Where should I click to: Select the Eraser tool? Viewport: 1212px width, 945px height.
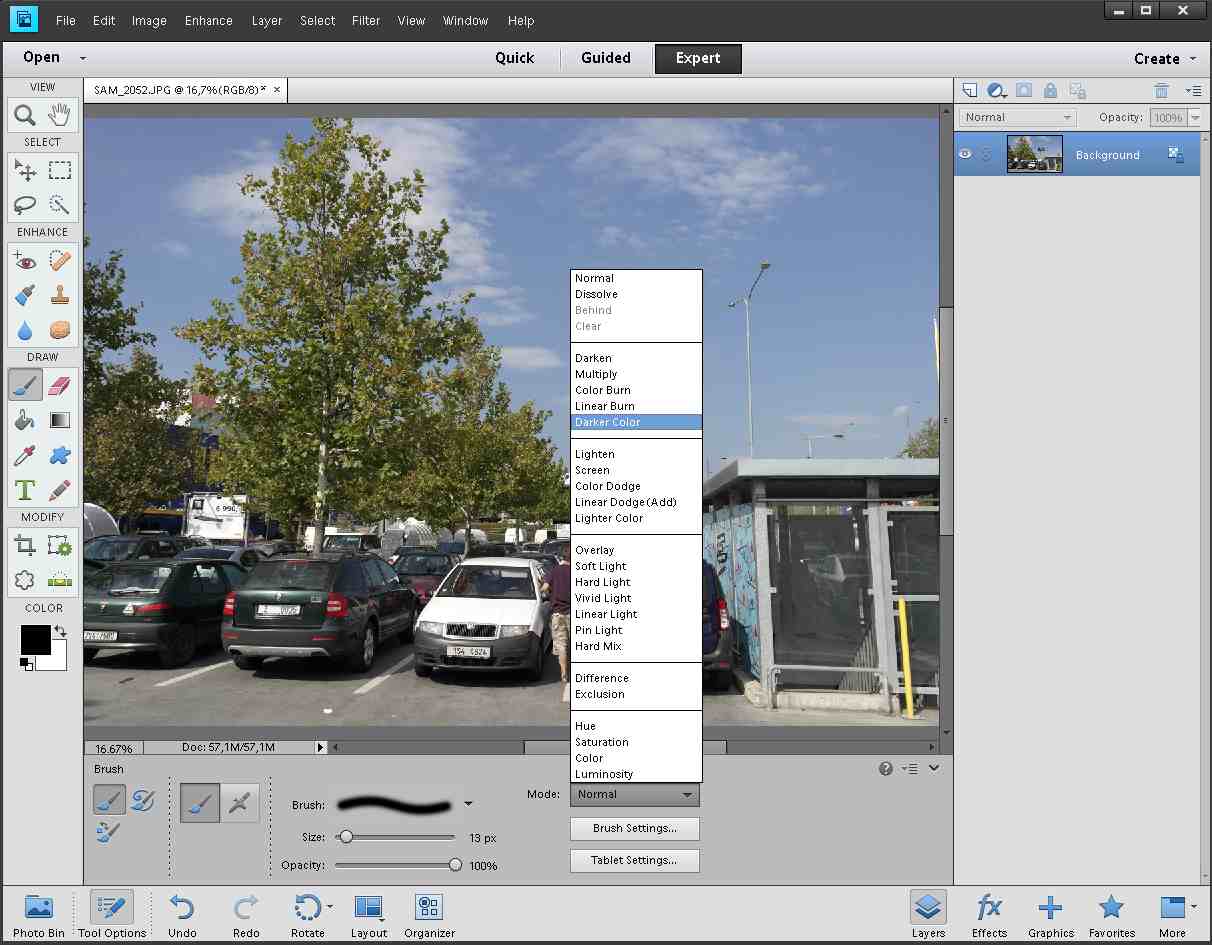click(x=60, y=386)
